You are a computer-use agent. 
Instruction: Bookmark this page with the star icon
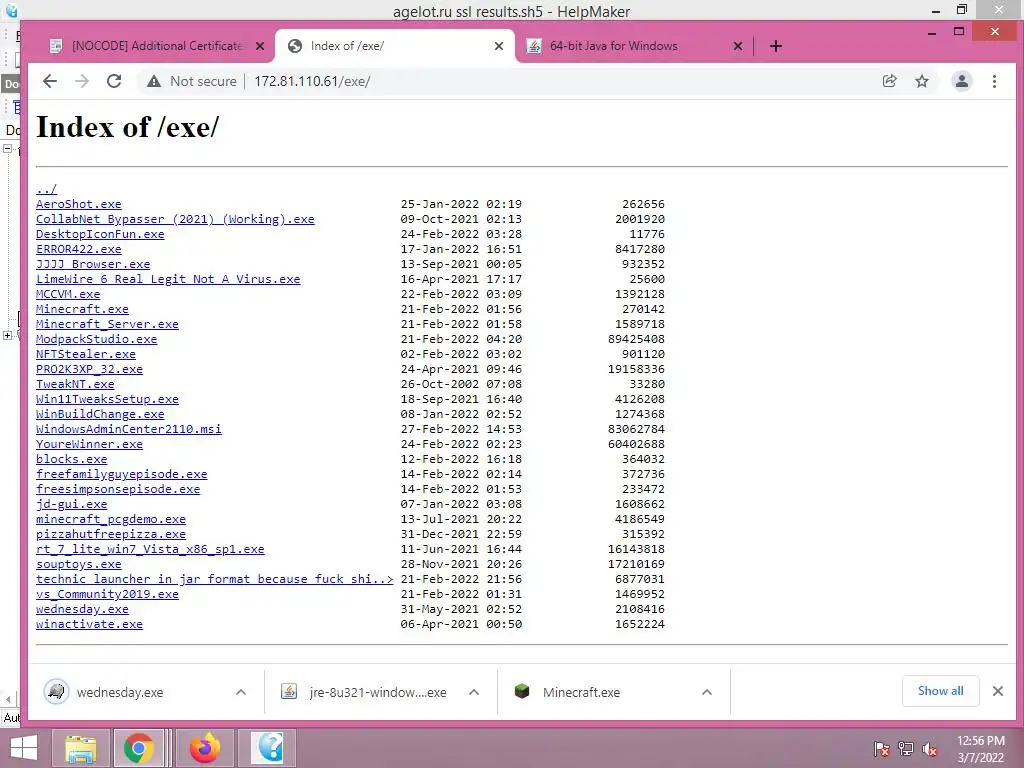pos(921,81)
